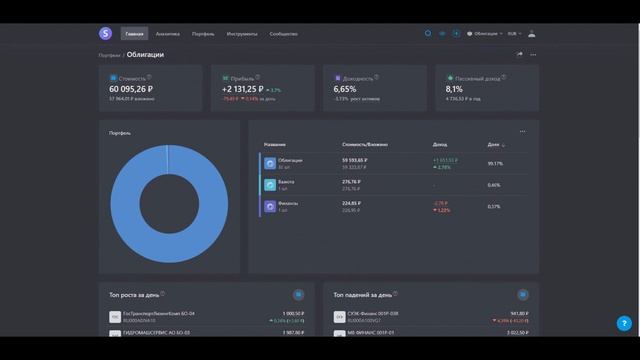
Task: Open МВ ФИНАНС 001P-01 bond link
Action: point(371,333)
